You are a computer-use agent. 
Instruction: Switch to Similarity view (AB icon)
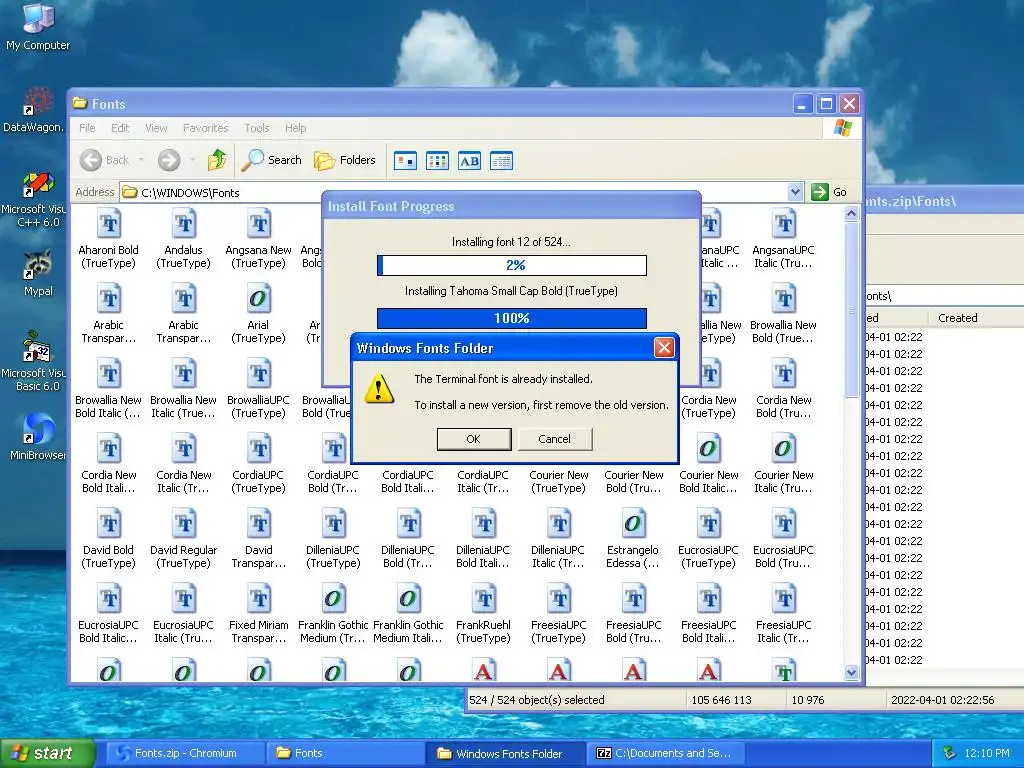pos(469,161)
